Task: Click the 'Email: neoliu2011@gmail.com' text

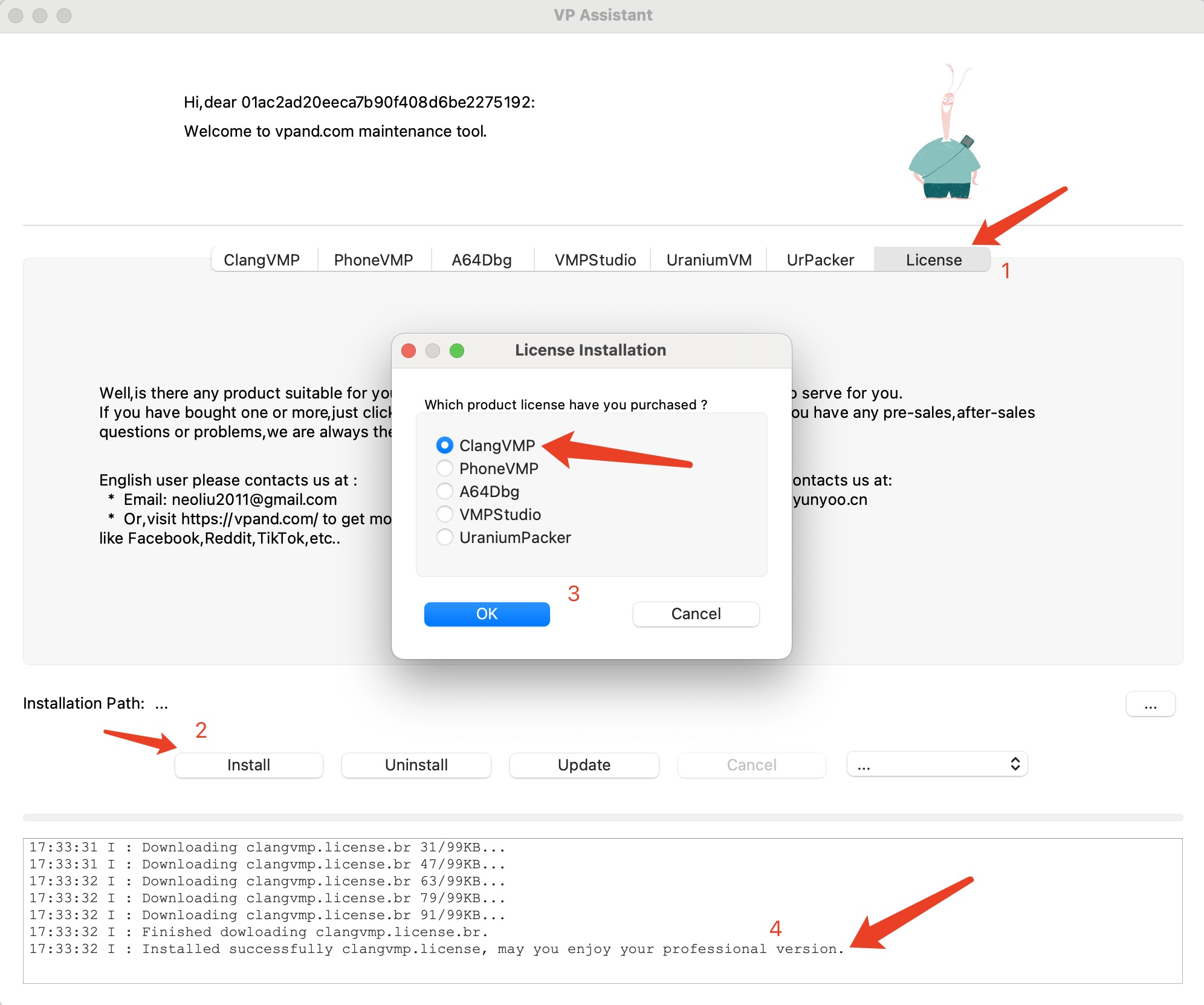Action: 230,499
